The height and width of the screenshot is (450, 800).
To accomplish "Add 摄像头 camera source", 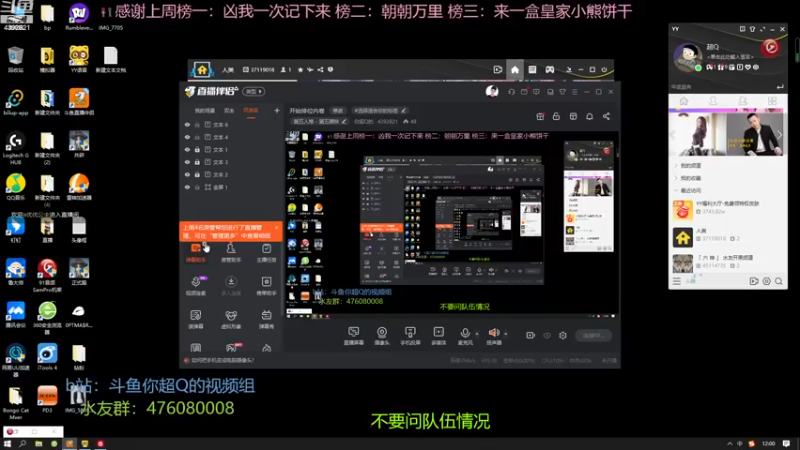I will pos(382,336).
